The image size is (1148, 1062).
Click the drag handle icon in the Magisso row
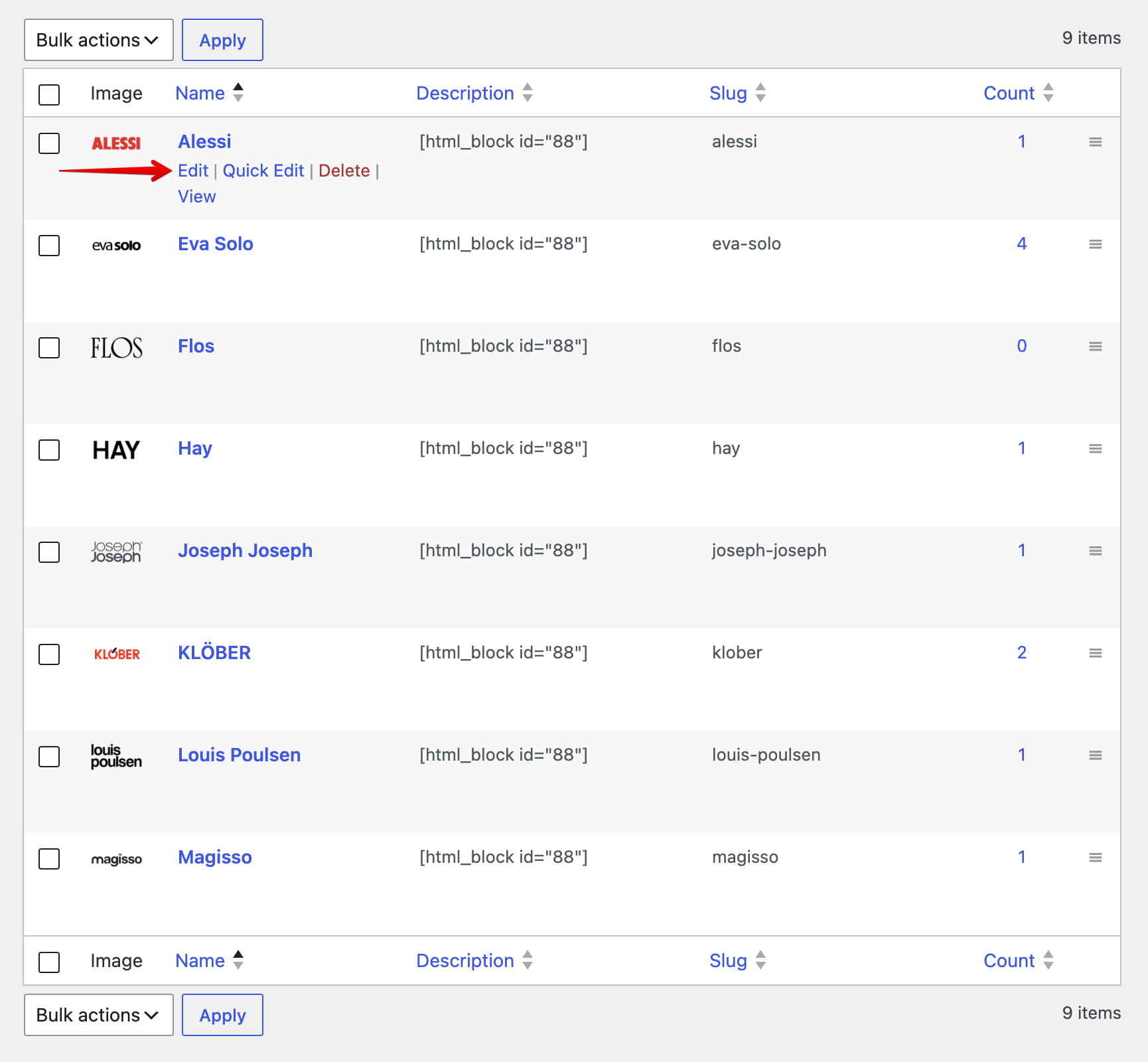(1096, 858)
